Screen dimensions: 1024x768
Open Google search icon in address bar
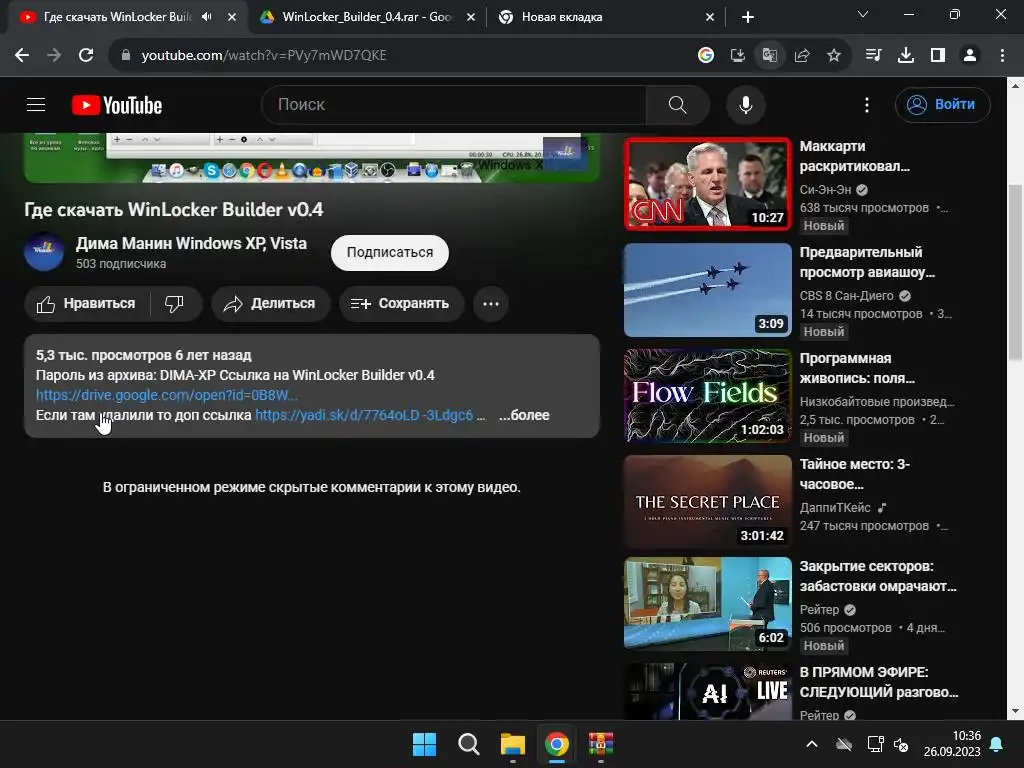pos(705,56)
